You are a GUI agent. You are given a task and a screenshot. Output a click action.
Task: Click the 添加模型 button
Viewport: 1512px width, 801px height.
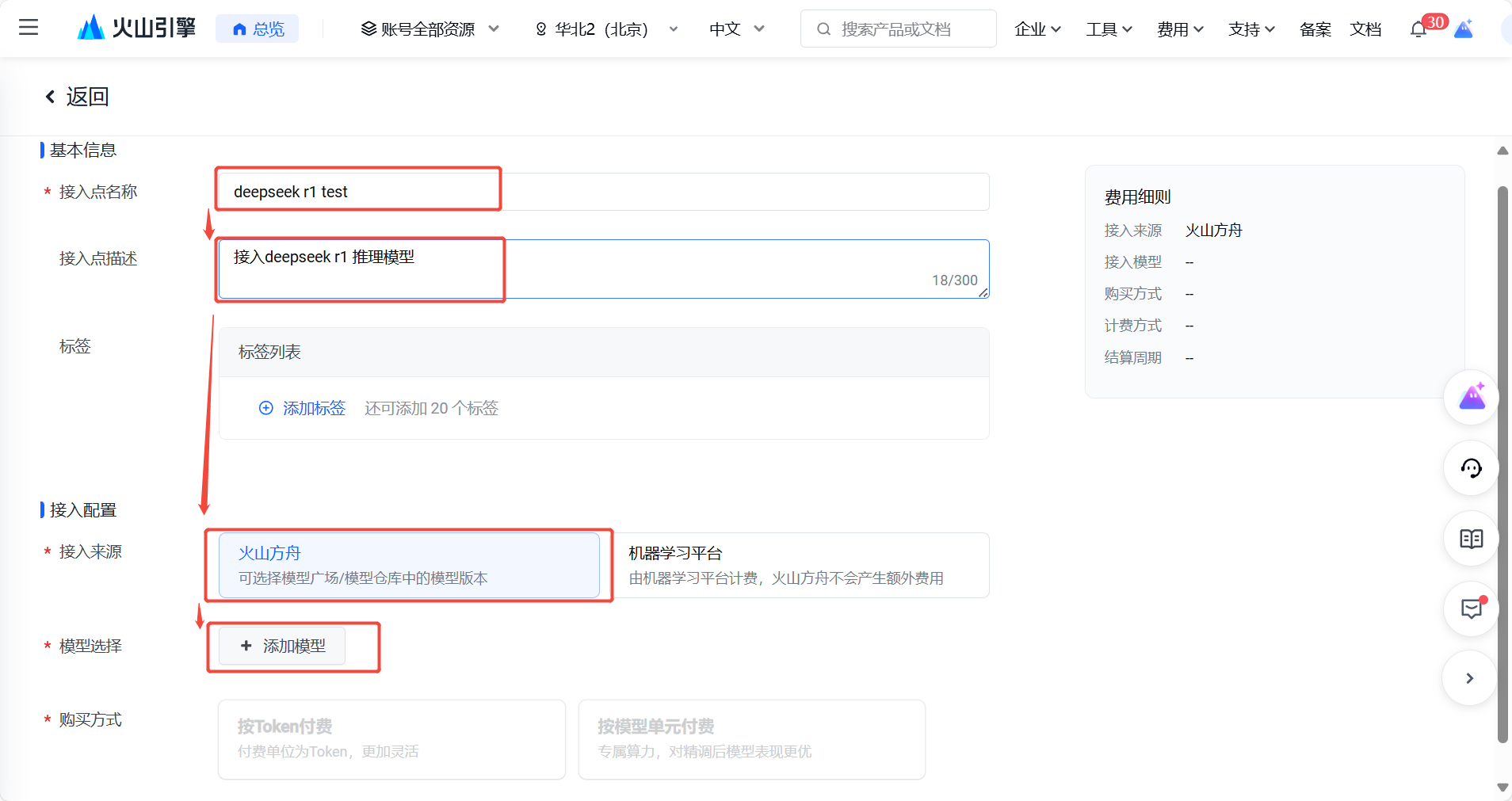tap(282, 647)
